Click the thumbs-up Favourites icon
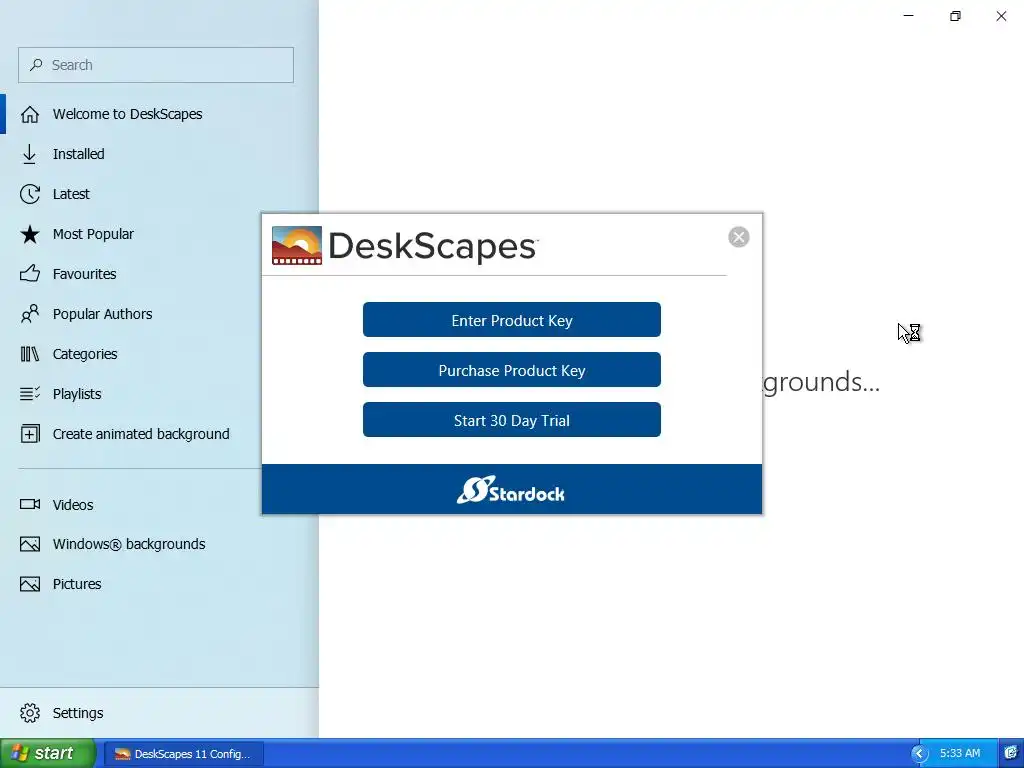This screenshot has width=1024, height=768. pyautogui.click(x=29, y=274)
